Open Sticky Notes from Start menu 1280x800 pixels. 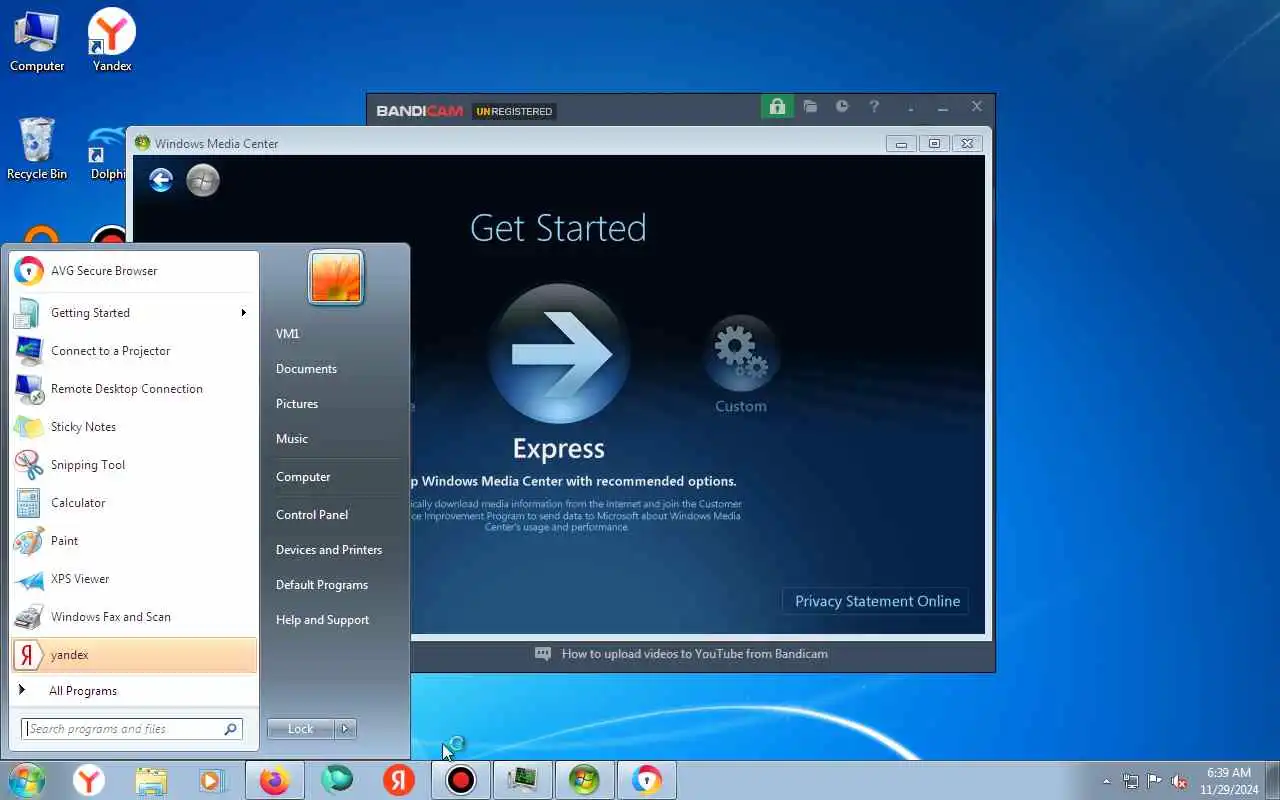coord(134,427)
